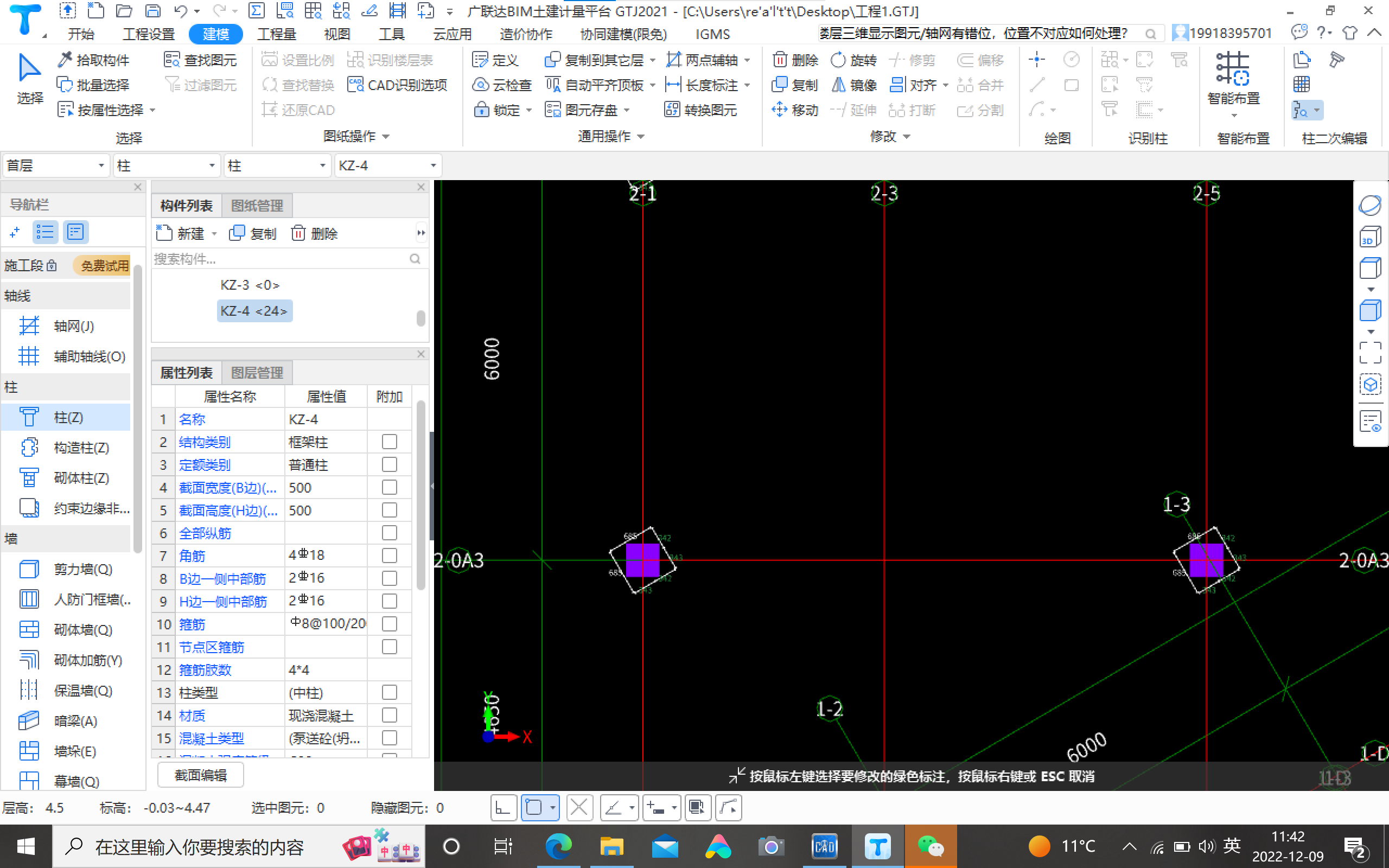Open the 首层 floor dropdown
The height and width of the screenshot is (868, 1389).
click(56, 165)
